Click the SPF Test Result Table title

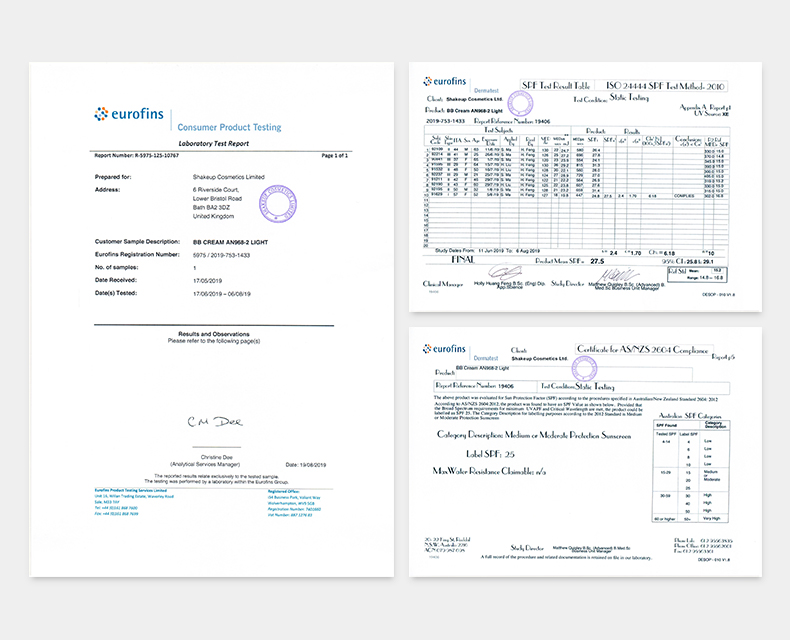pos(556,86)
